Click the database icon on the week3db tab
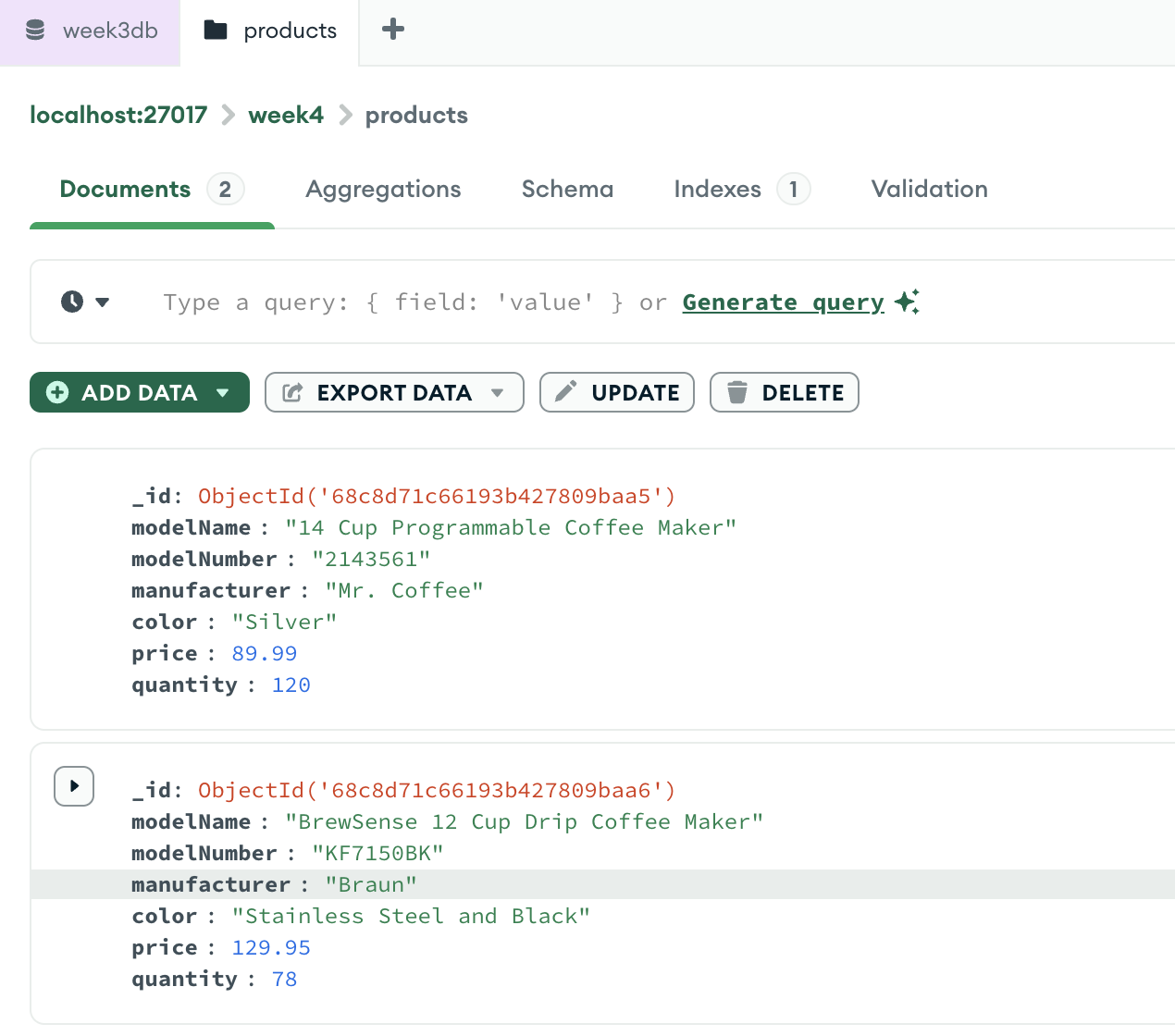Image resolution: width=1175 pixels, height=1036 pixels. 35,31
